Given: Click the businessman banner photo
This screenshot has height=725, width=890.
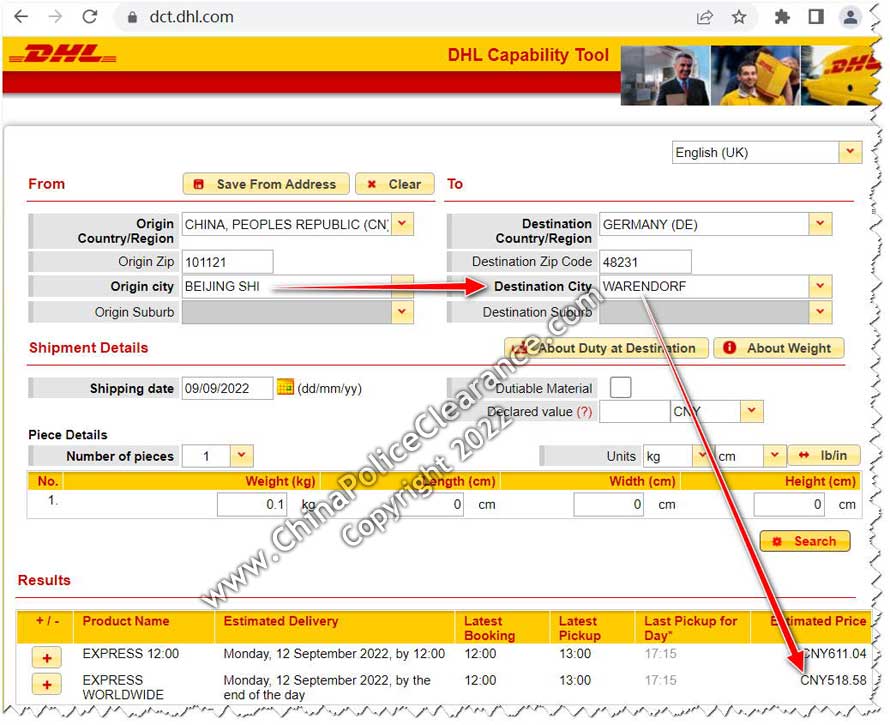Looking at the screenshot, I should pyautogui.click(x=665, y=76).
